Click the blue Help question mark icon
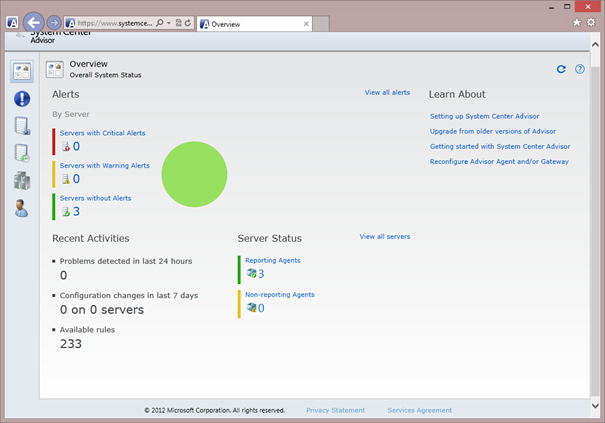 click(x=580, y=69)
